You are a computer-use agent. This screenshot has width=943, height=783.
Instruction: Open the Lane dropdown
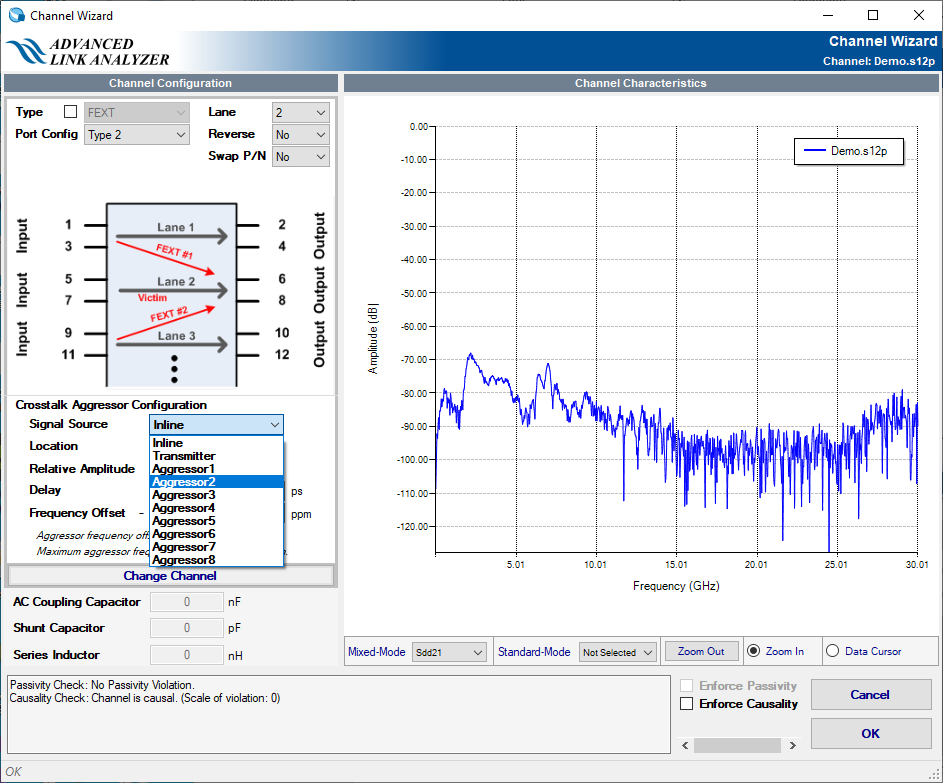301,113
